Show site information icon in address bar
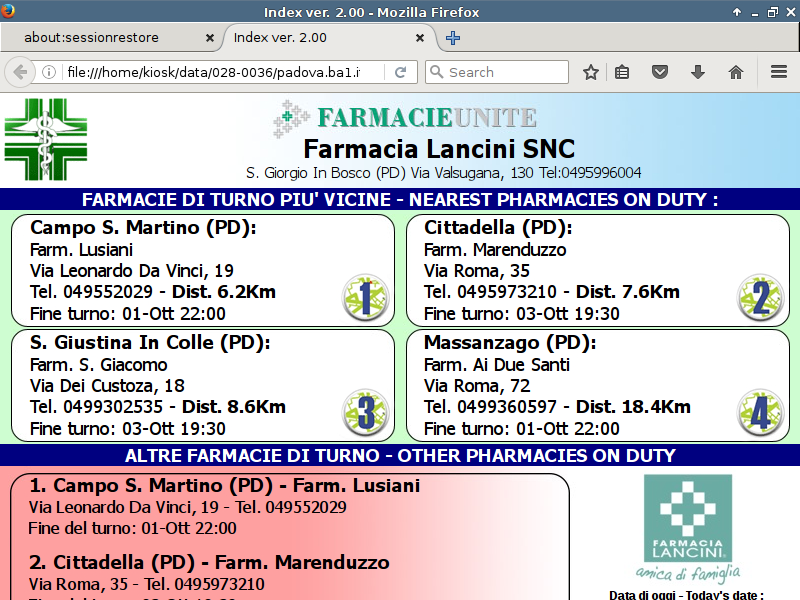The height and width of the screenshot is (600, 800). pyautogui.click(x=48, y=72)
